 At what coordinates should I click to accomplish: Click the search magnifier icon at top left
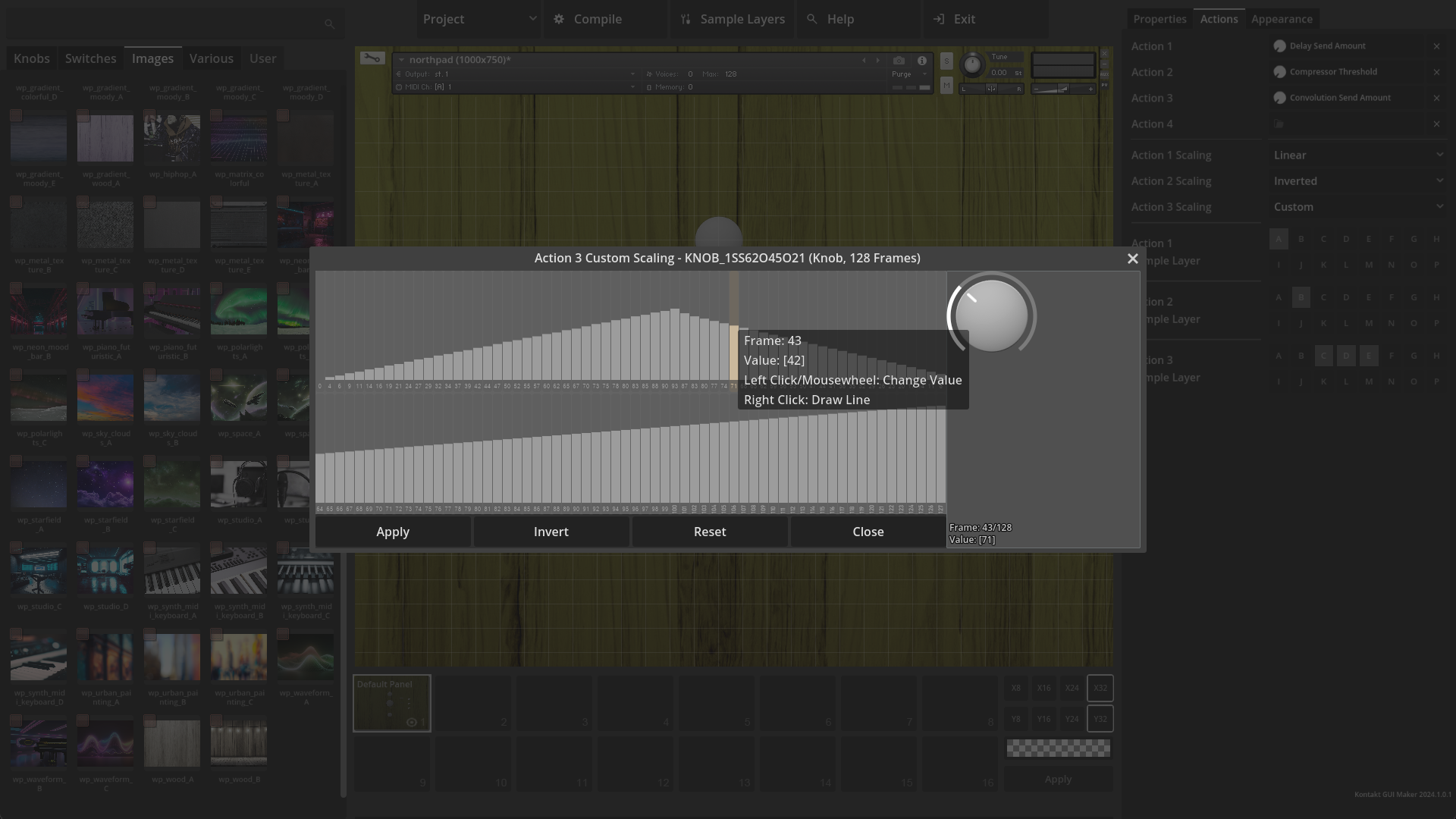coord(329,24)
